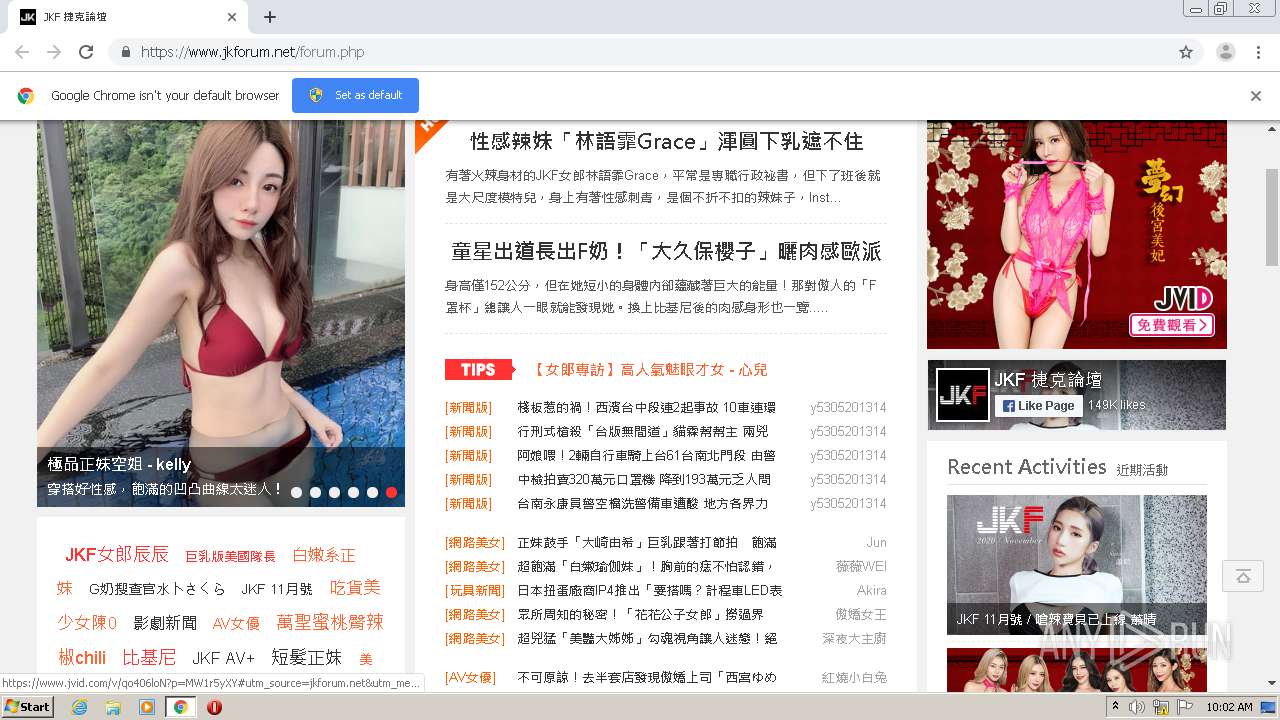Select the third carousel slide dot
1280x720 pixels.
click(x=334, y=492)
